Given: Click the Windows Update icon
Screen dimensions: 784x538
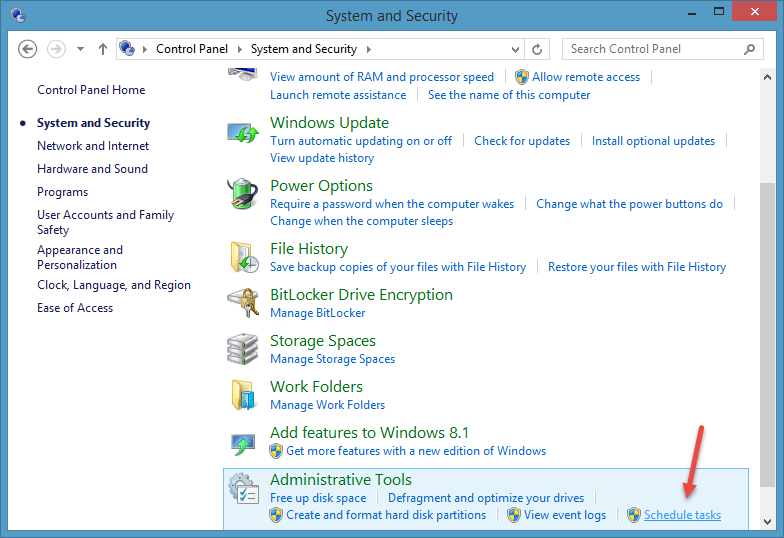Looking at the screenshot, I should (244, 133).
